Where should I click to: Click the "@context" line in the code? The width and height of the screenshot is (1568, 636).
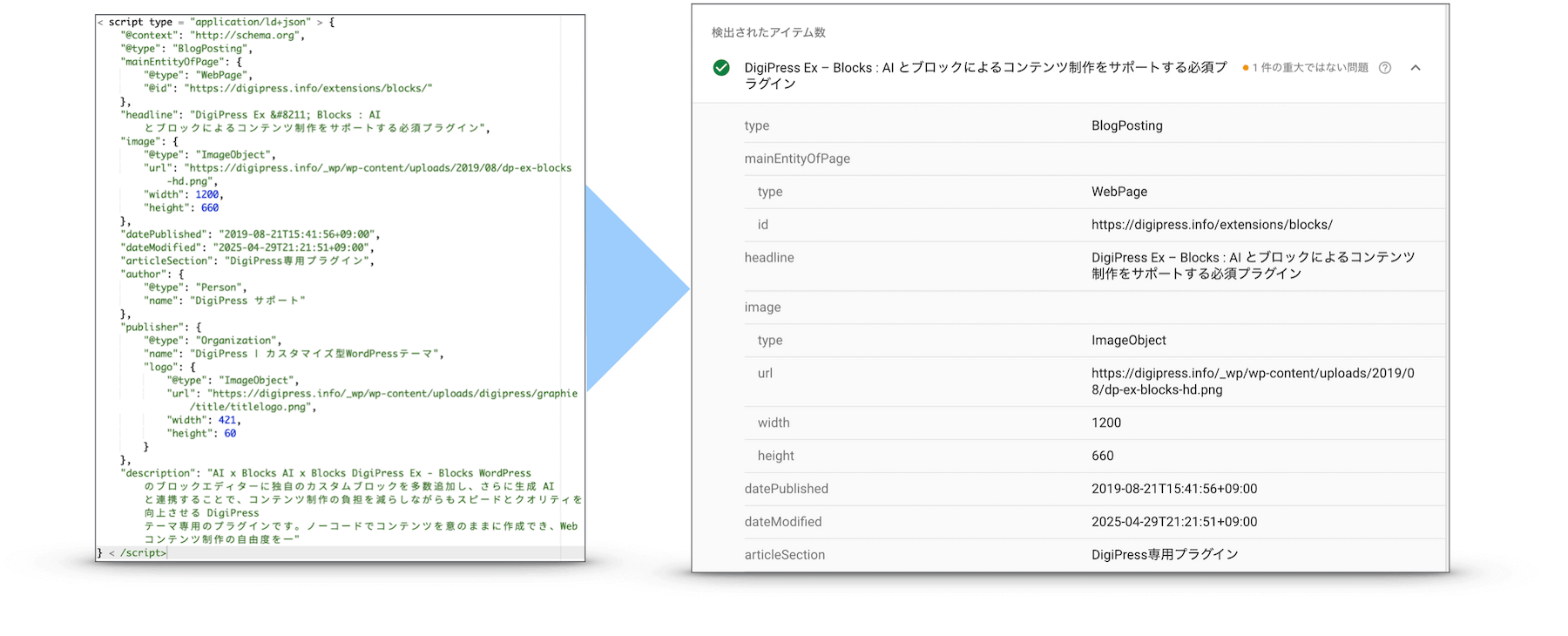[x=213, y=36]
